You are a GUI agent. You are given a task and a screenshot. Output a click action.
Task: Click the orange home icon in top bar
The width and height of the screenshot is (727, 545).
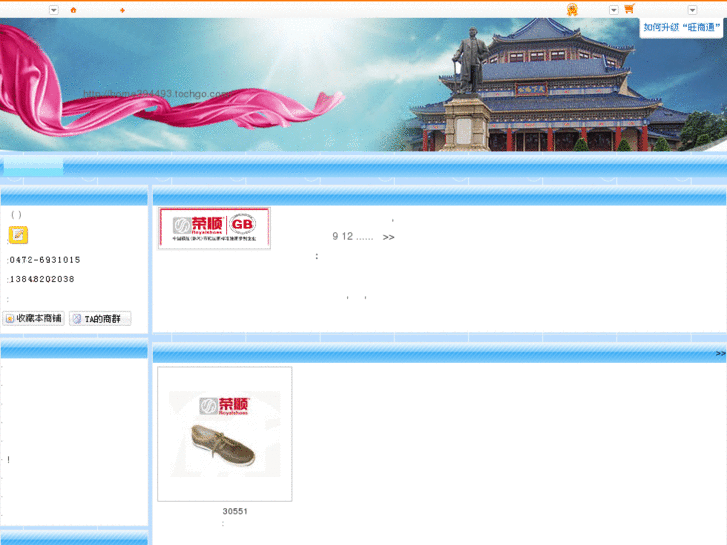coord(73,10)
